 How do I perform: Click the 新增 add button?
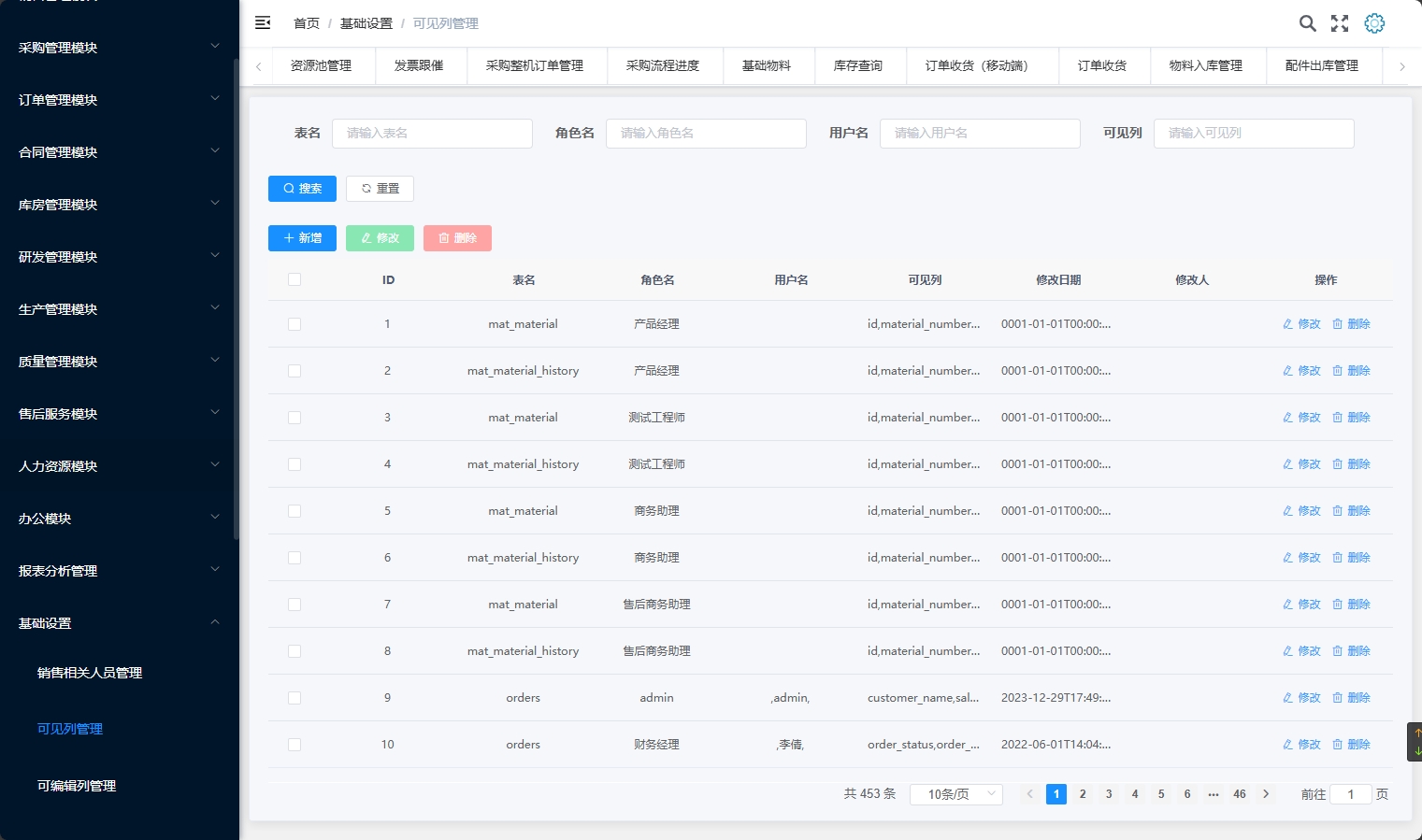tap(302, 238)
